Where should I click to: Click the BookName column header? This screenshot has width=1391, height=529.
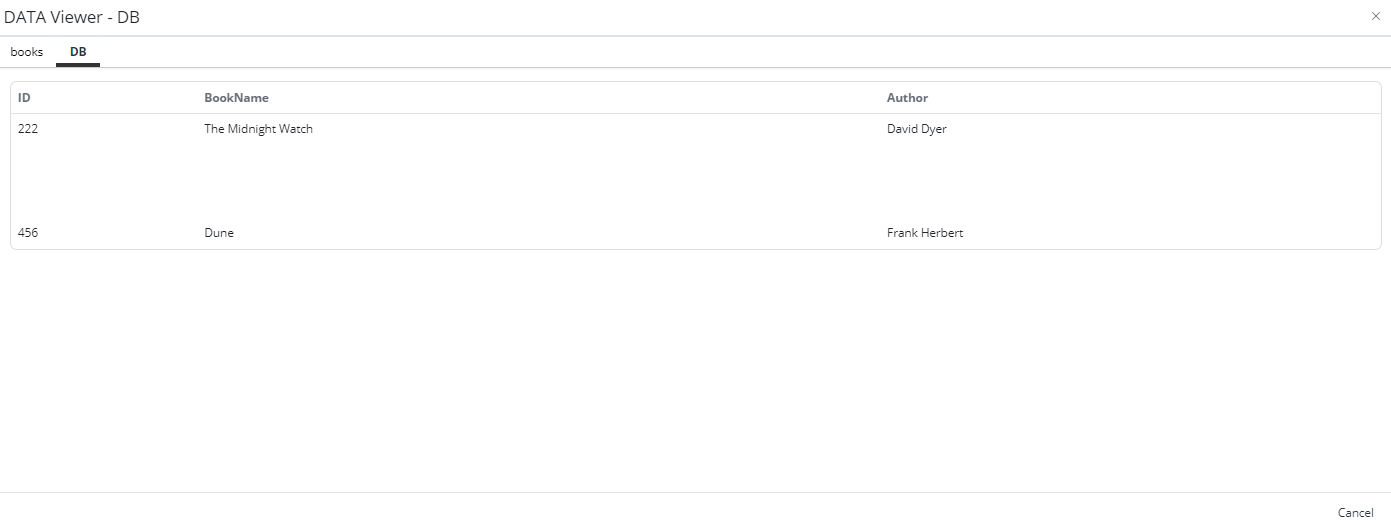236,98
